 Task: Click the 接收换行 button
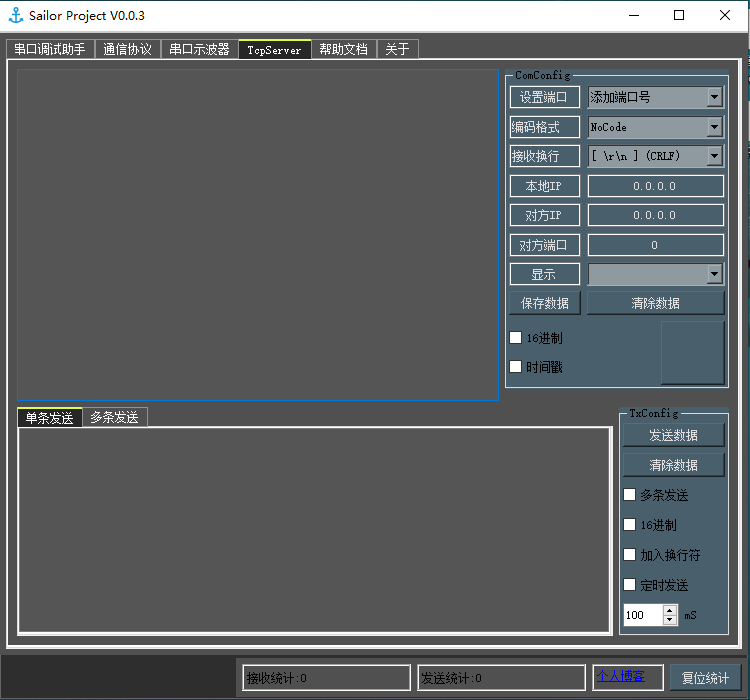point(545,156)
